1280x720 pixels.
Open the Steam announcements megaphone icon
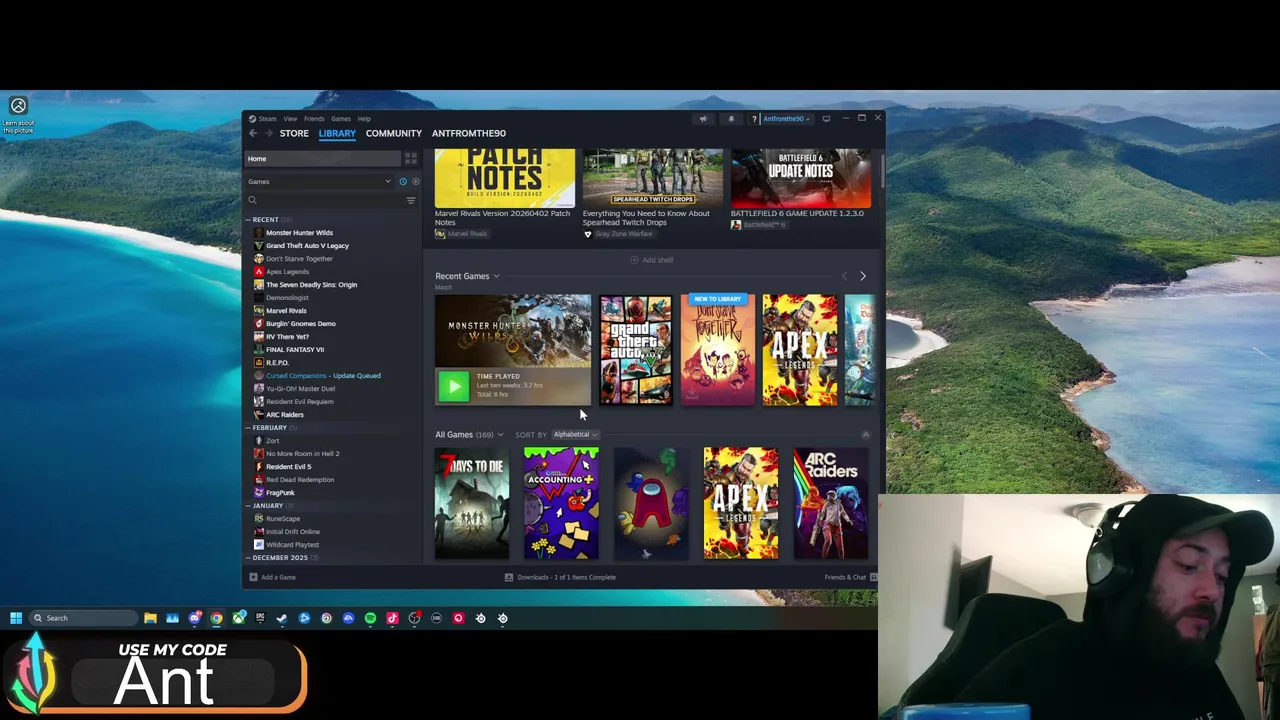coord(703,119)
